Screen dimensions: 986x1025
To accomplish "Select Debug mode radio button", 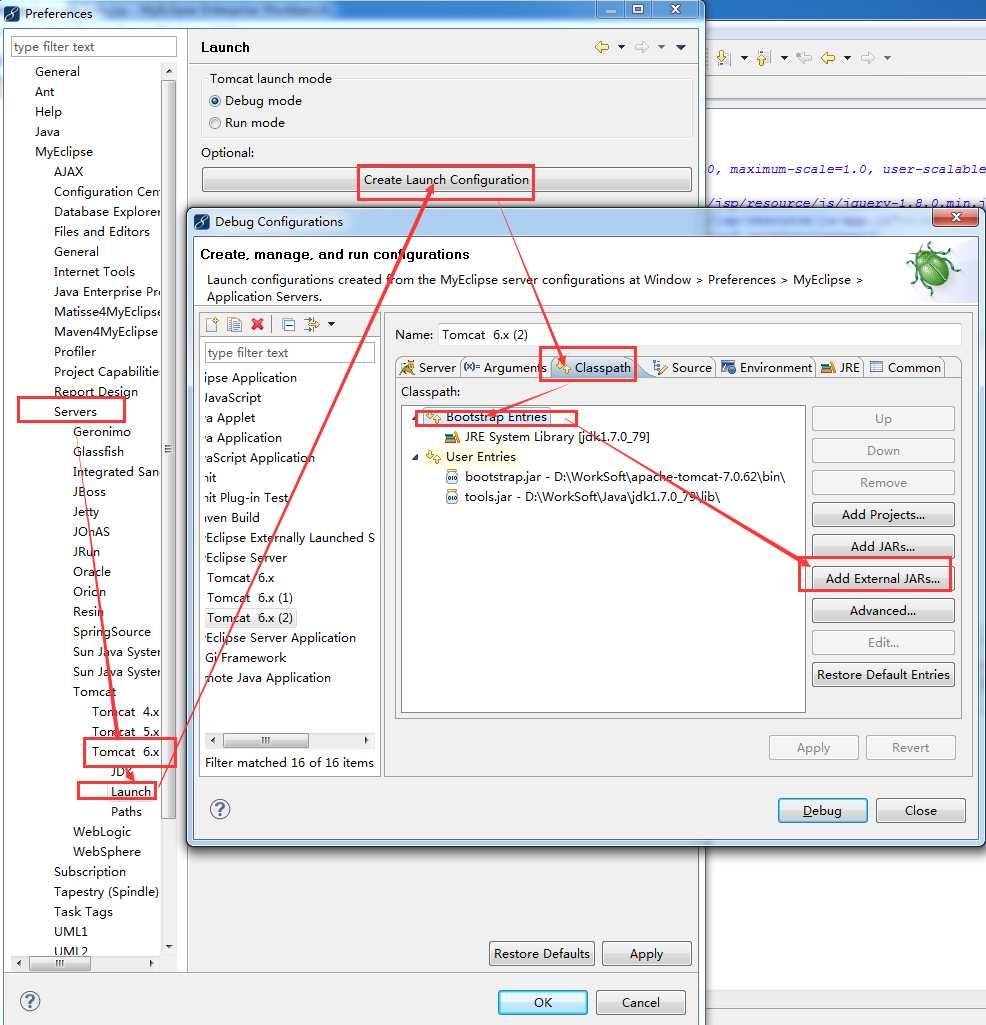I will click(214, 101).
